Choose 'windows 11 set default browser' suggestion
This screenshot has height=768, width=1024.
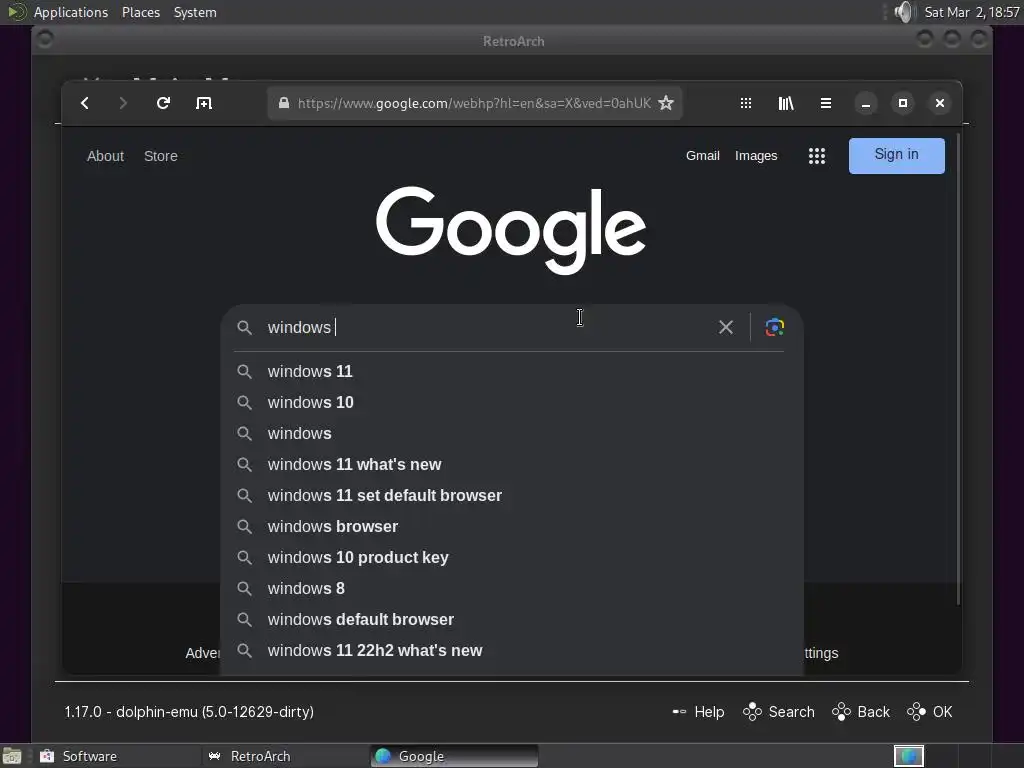[512, 496]
